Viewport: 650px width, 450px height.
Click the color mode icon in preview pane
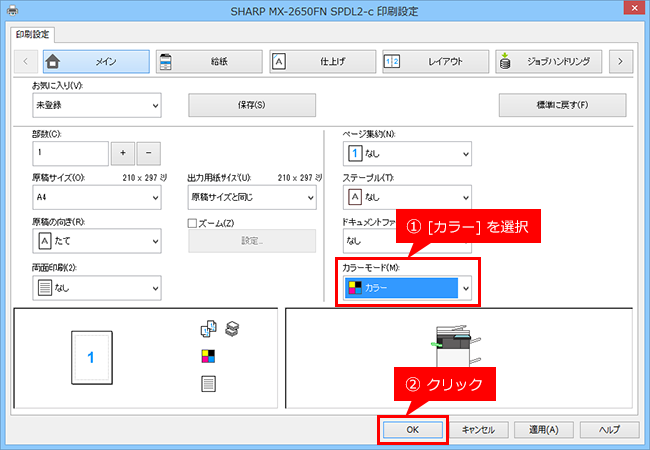(208, 356)
